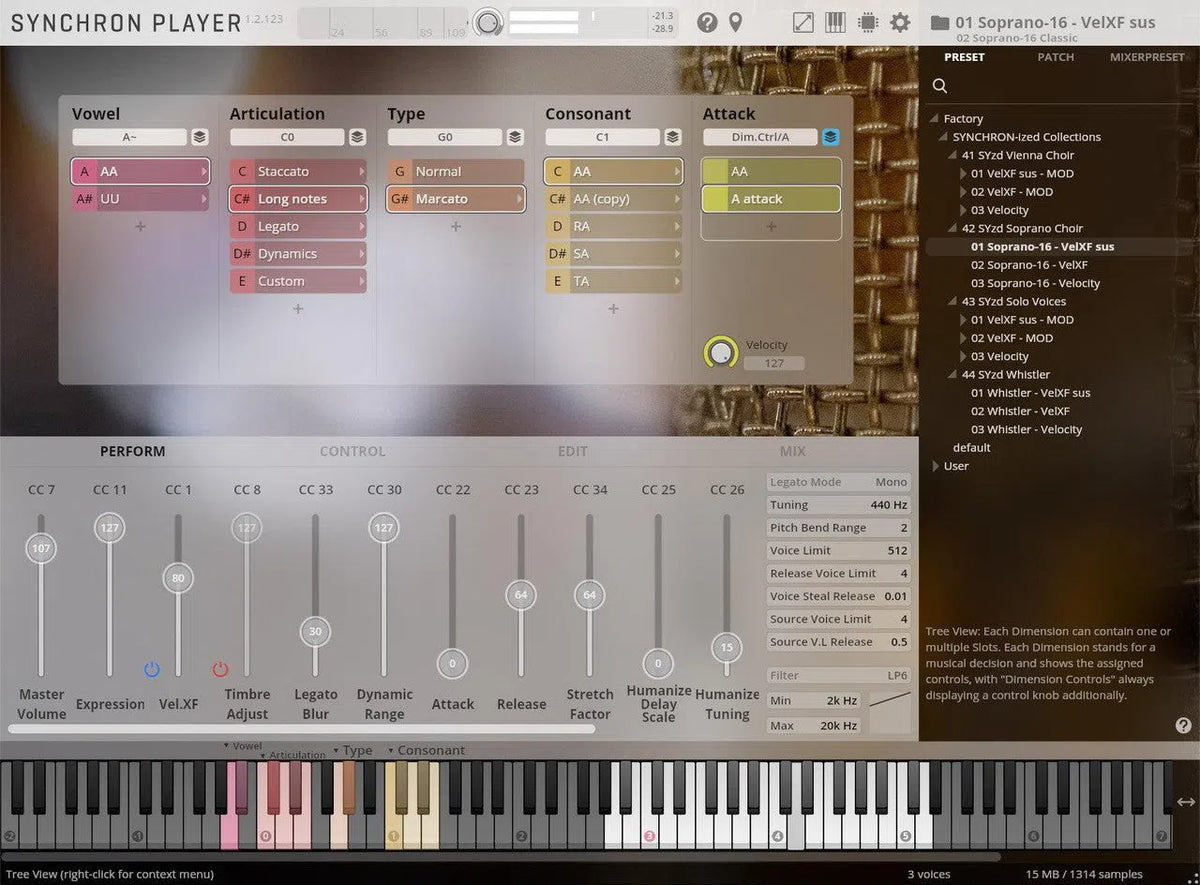Click the CPU/engine status icon

pyautogui.click(x=866, y=22)
